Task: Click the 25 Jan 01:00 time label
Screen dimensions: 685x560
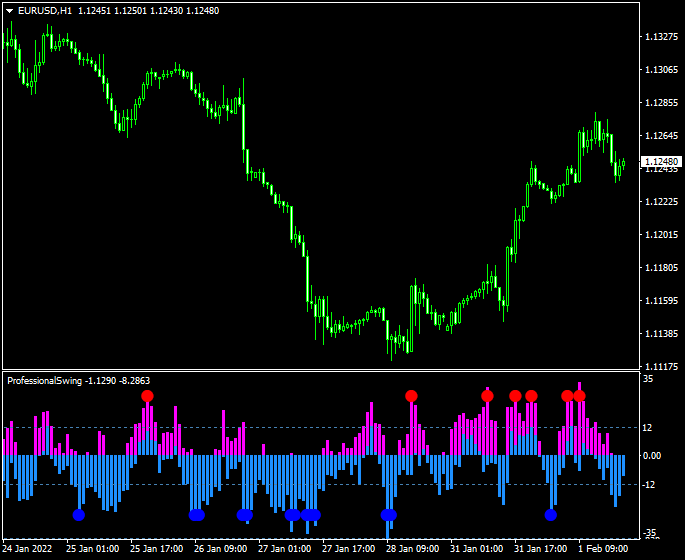Action: tap(93, 549)
